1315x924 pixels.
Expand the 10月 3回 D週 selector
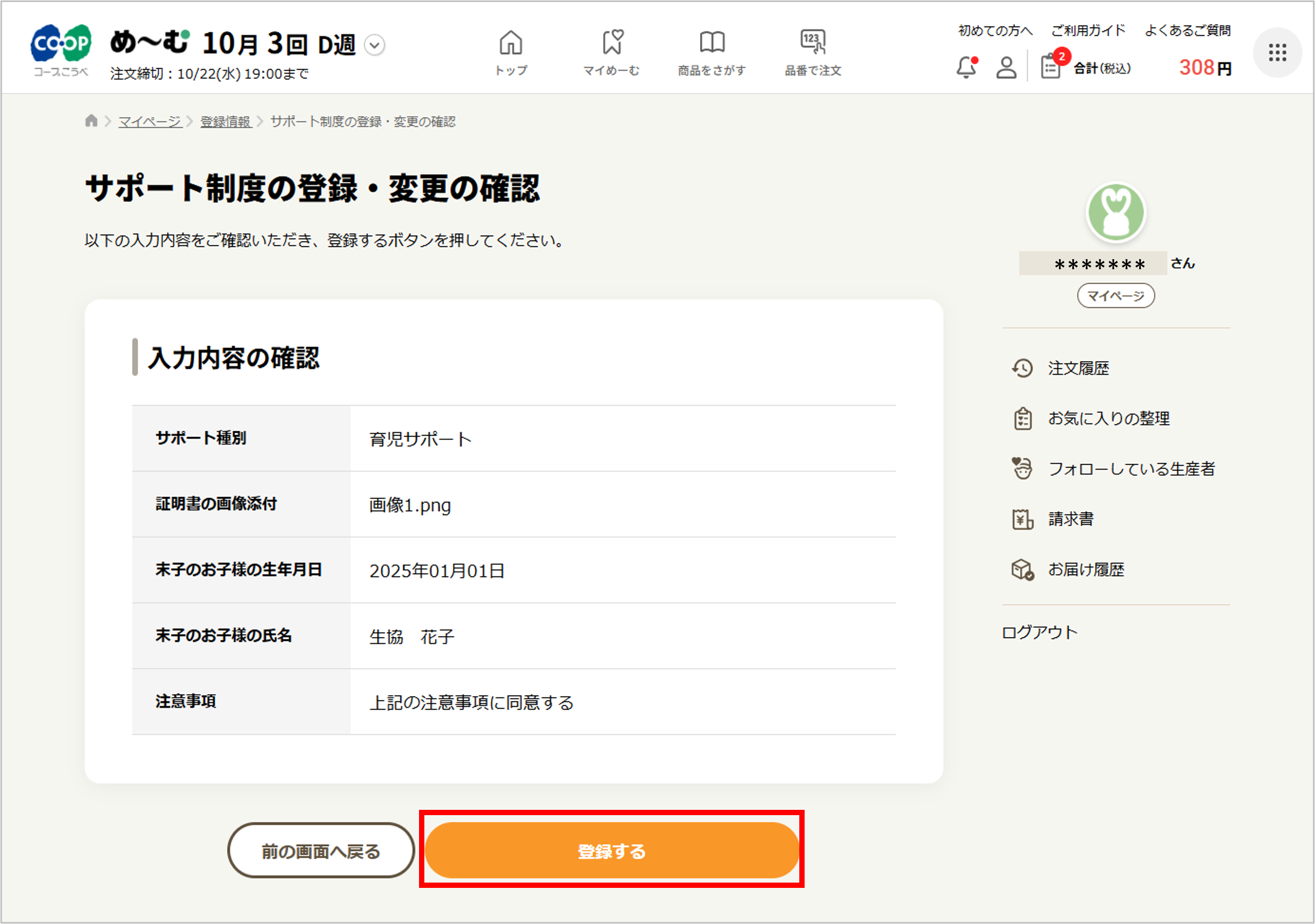[x=374, y=44]
